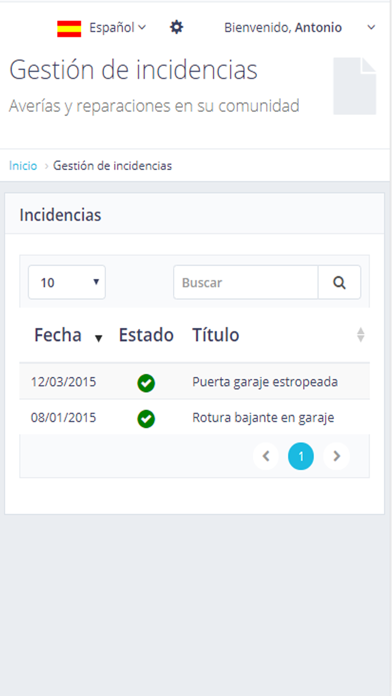Focus the Buscar search field

pyautogui.click(x=246, y=282)
